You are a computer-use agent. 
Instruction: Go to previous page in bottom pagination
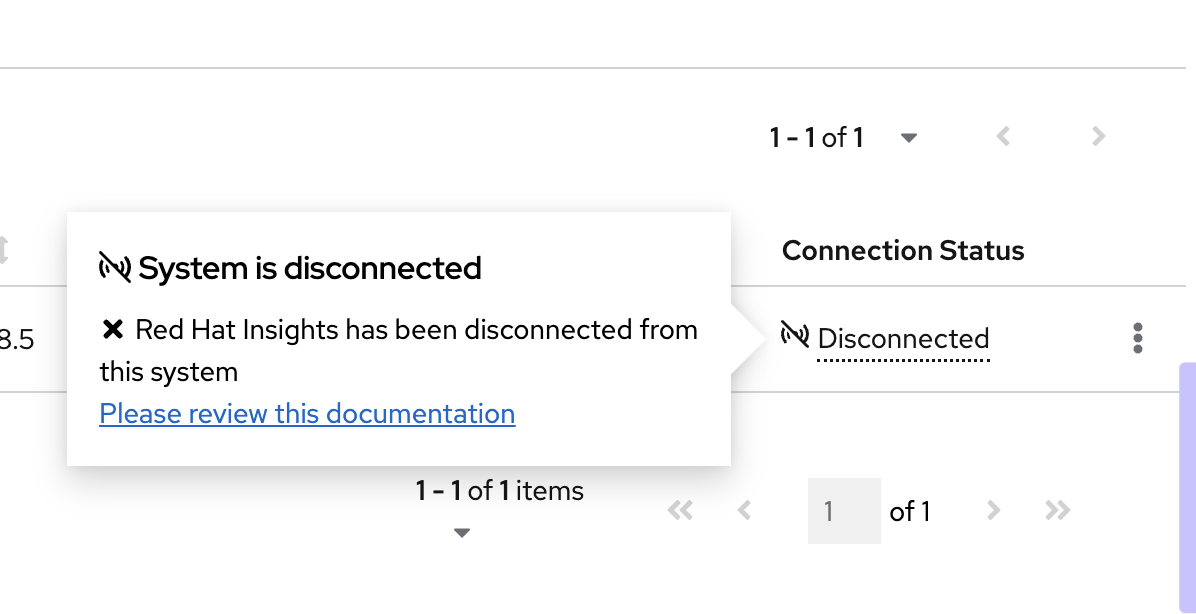(744, 511)
